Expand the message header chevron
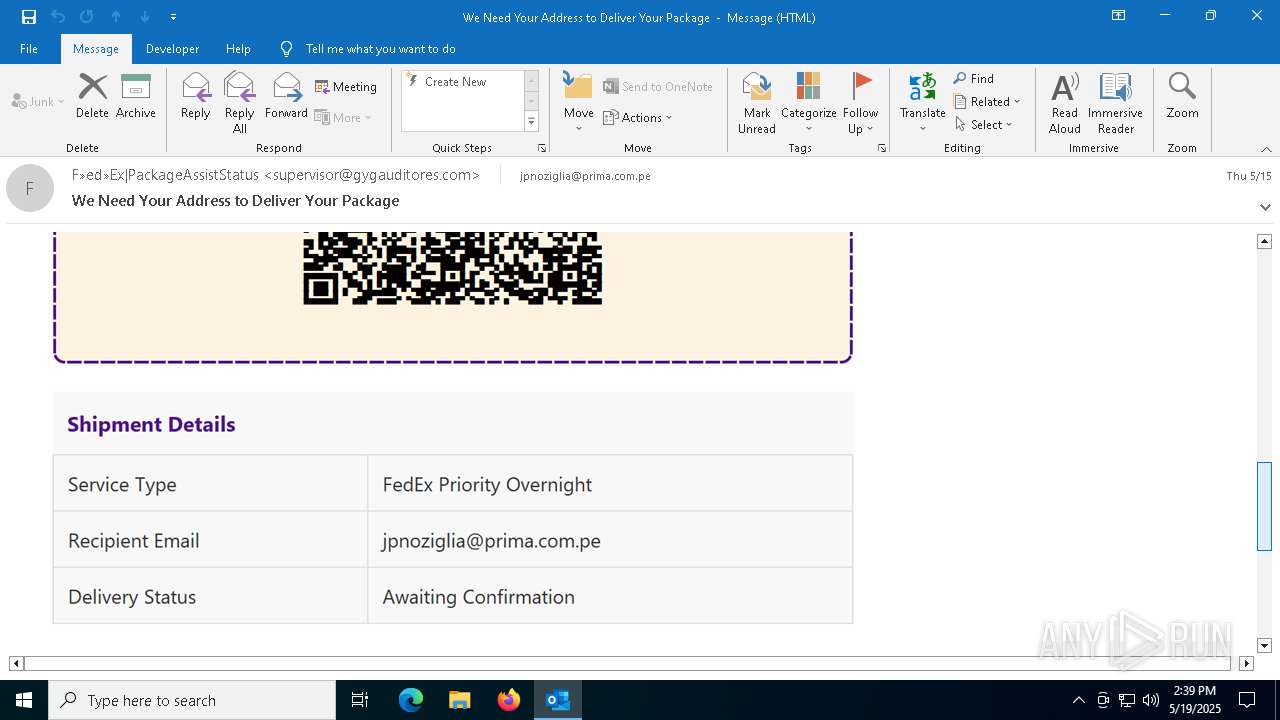Screen dimensions: 1280x720 click(x=1265, y=207)
